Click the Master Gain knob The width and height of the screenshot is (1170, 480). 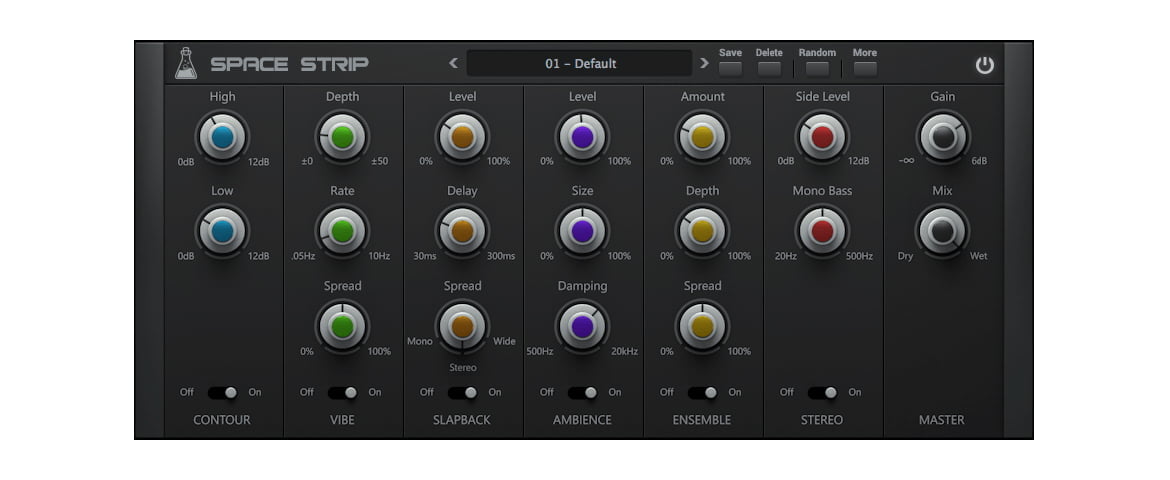click(943, 137)
